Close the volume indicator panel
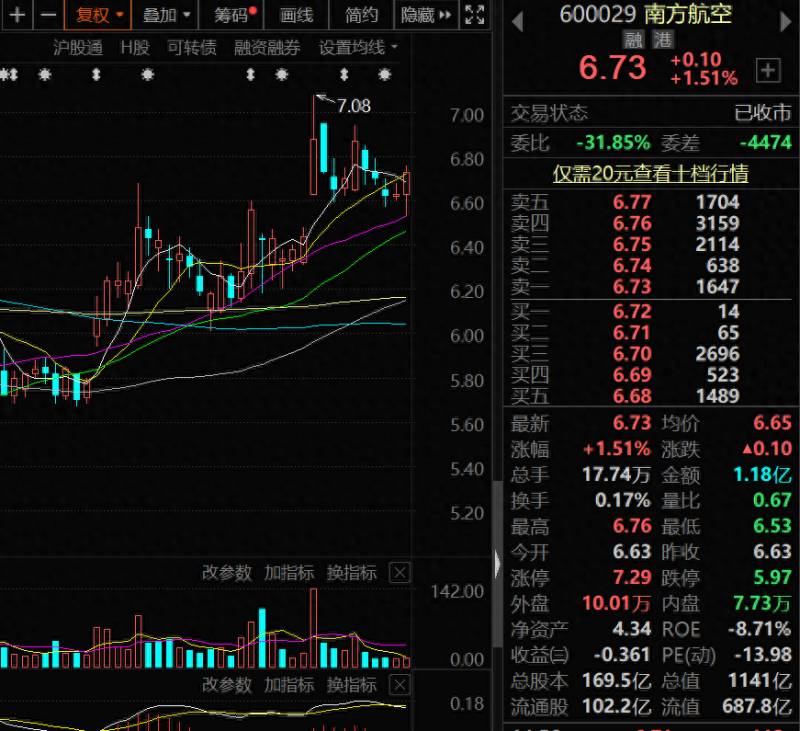Image resolution: width=800 pixels, height=731 pixels. tap(399, 573)
